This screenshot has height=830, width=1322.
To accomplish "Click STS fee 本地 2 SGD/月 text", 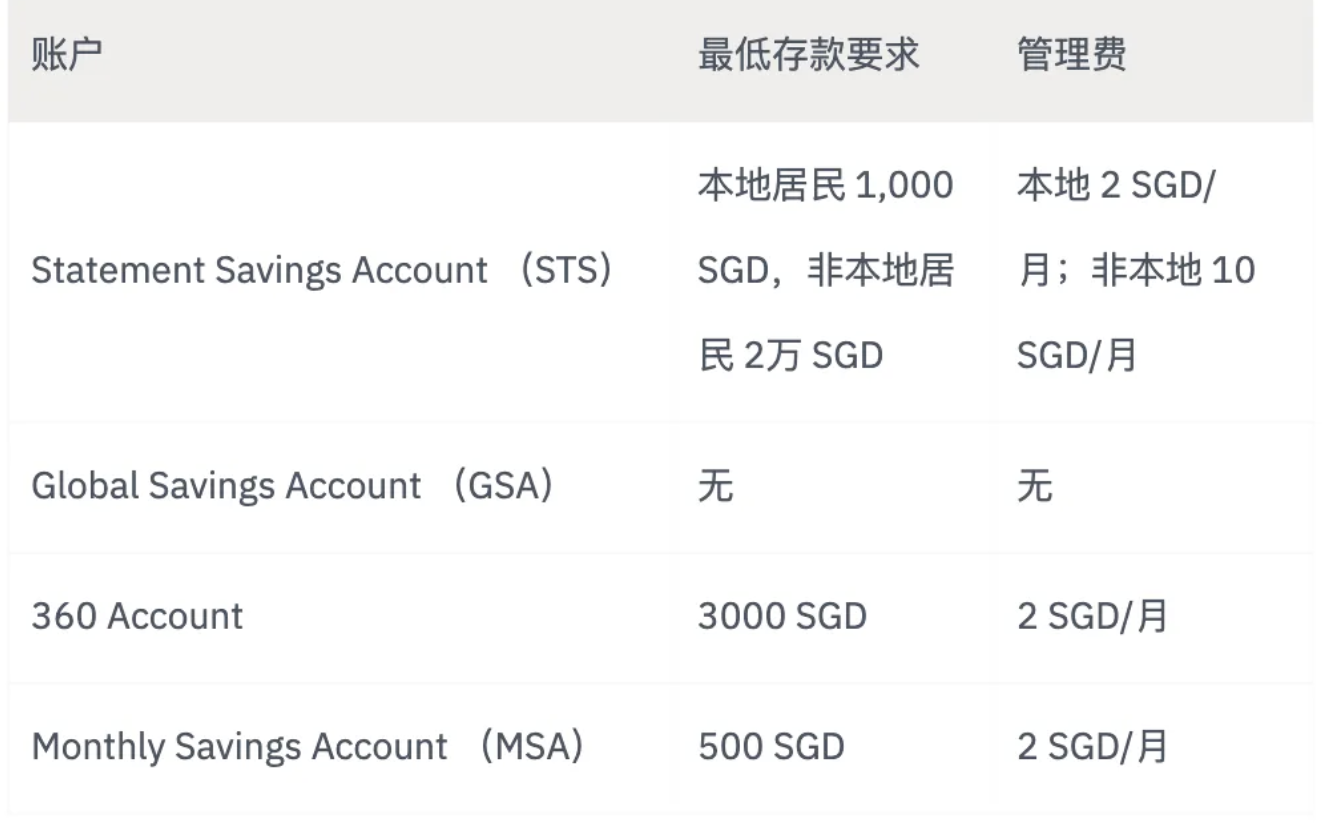I will [1114, 186].
